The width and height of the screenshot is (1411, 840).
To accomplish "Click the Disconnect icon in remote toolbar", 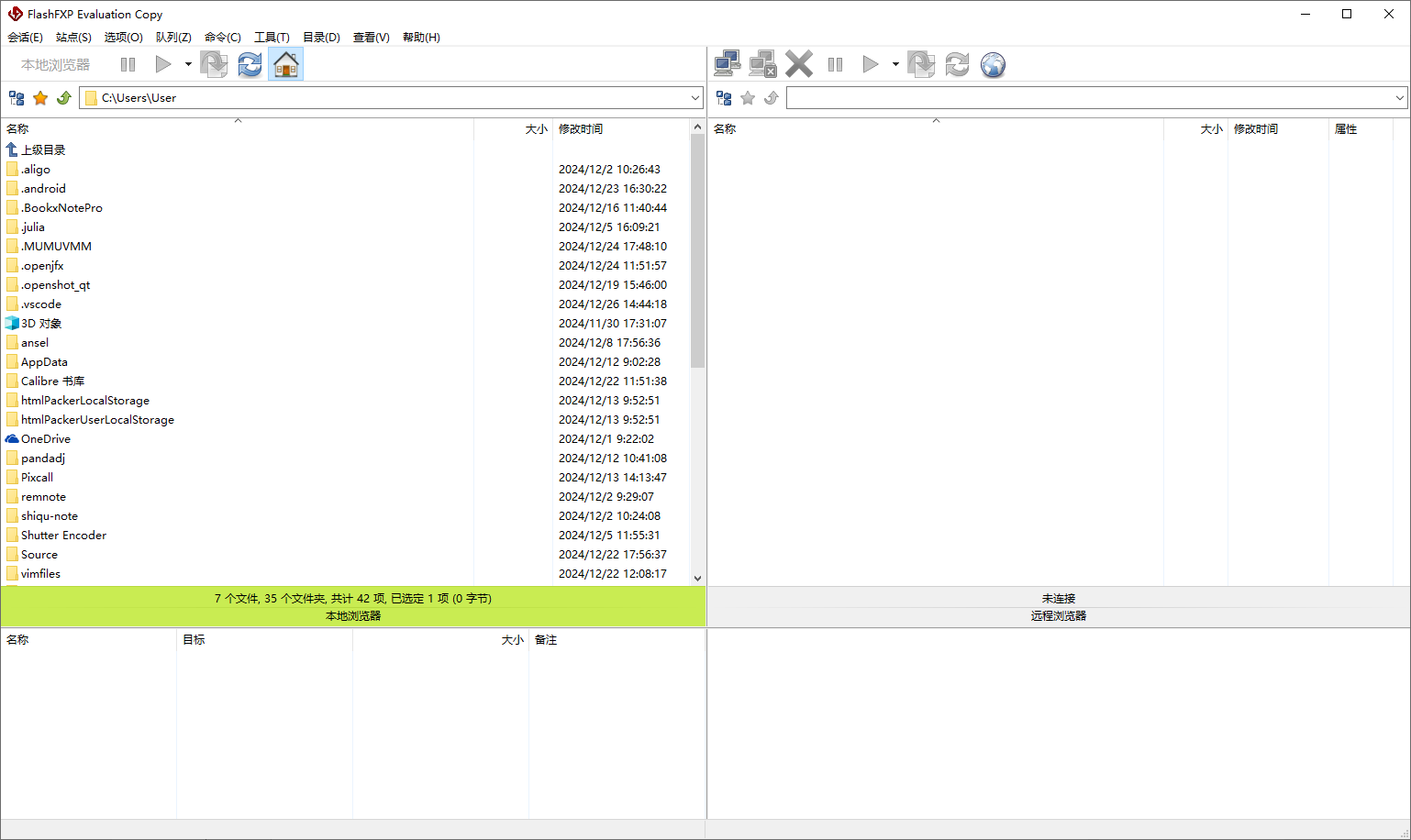I will tap(763, 64).
